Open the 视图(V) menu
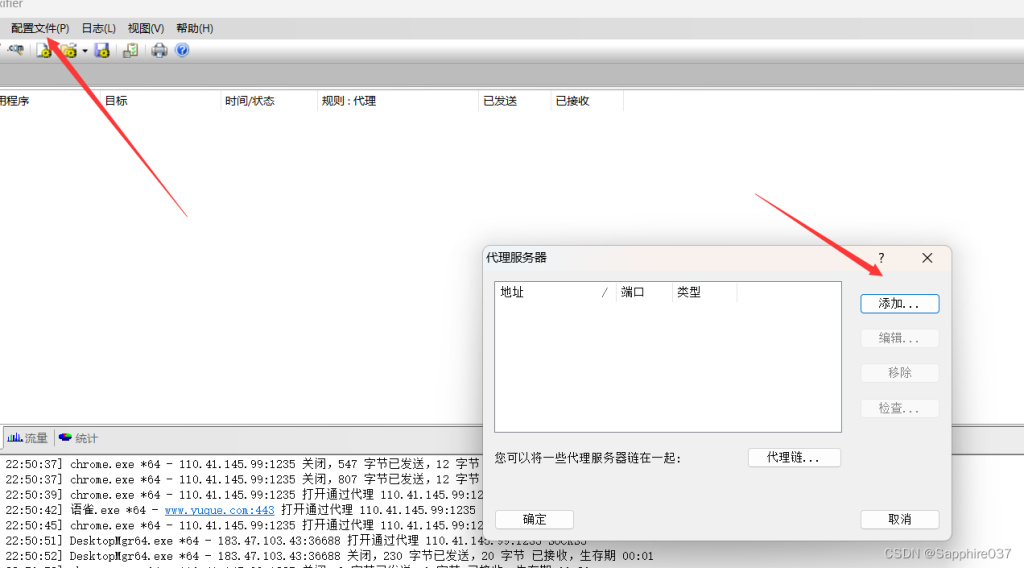This screenshot has height=568, width=1024. 146,28
